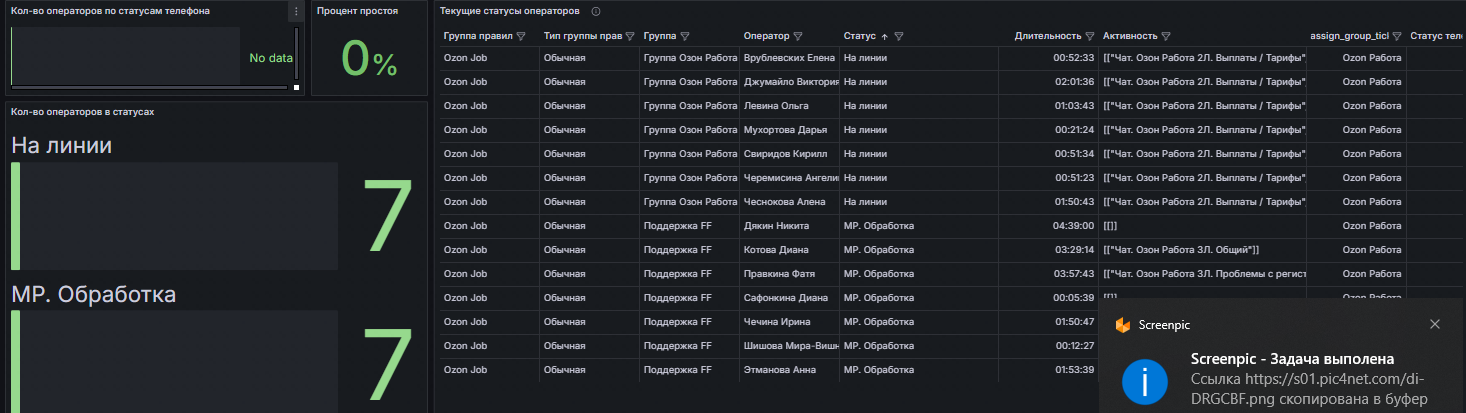Select operator Котова Диана cell
This screenshot has width=1466, height=413.
click(789, 250)
